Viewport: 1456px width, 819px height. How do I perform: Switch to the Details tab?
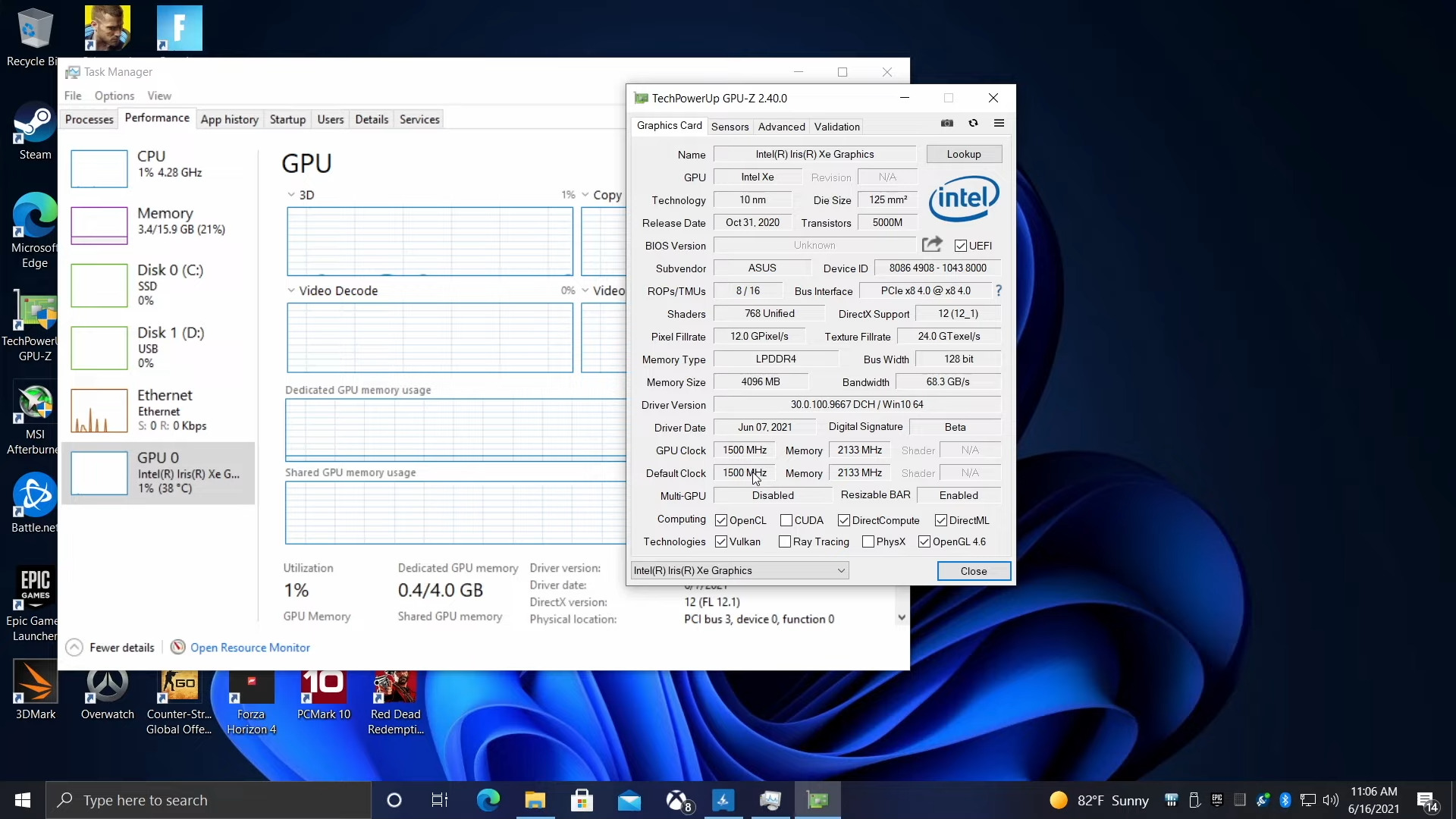pyautogui.click(x=372, y=120)
